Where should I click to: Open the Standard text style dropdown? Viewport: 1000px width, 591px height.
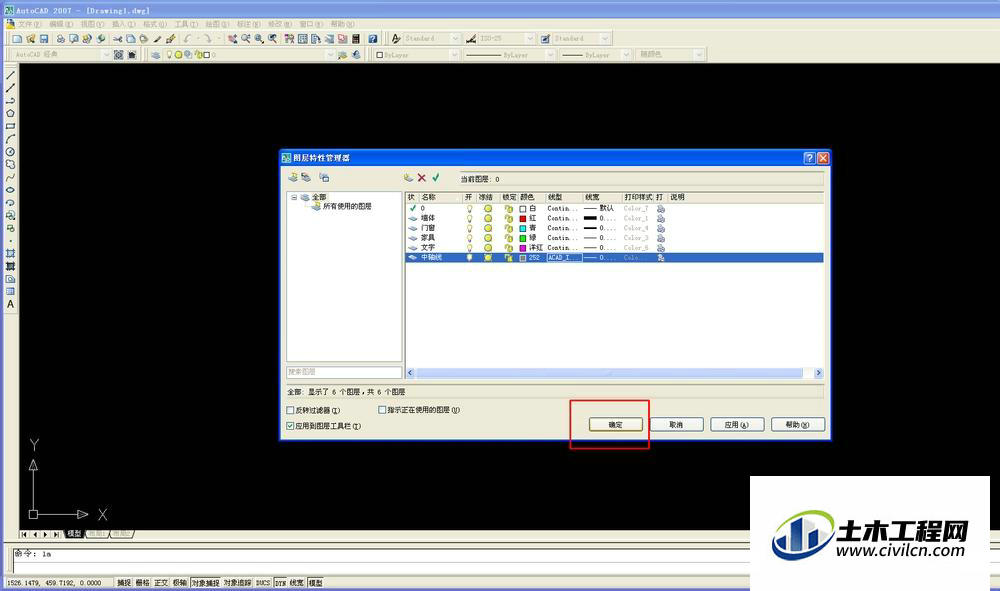click(x=455, y=39)
